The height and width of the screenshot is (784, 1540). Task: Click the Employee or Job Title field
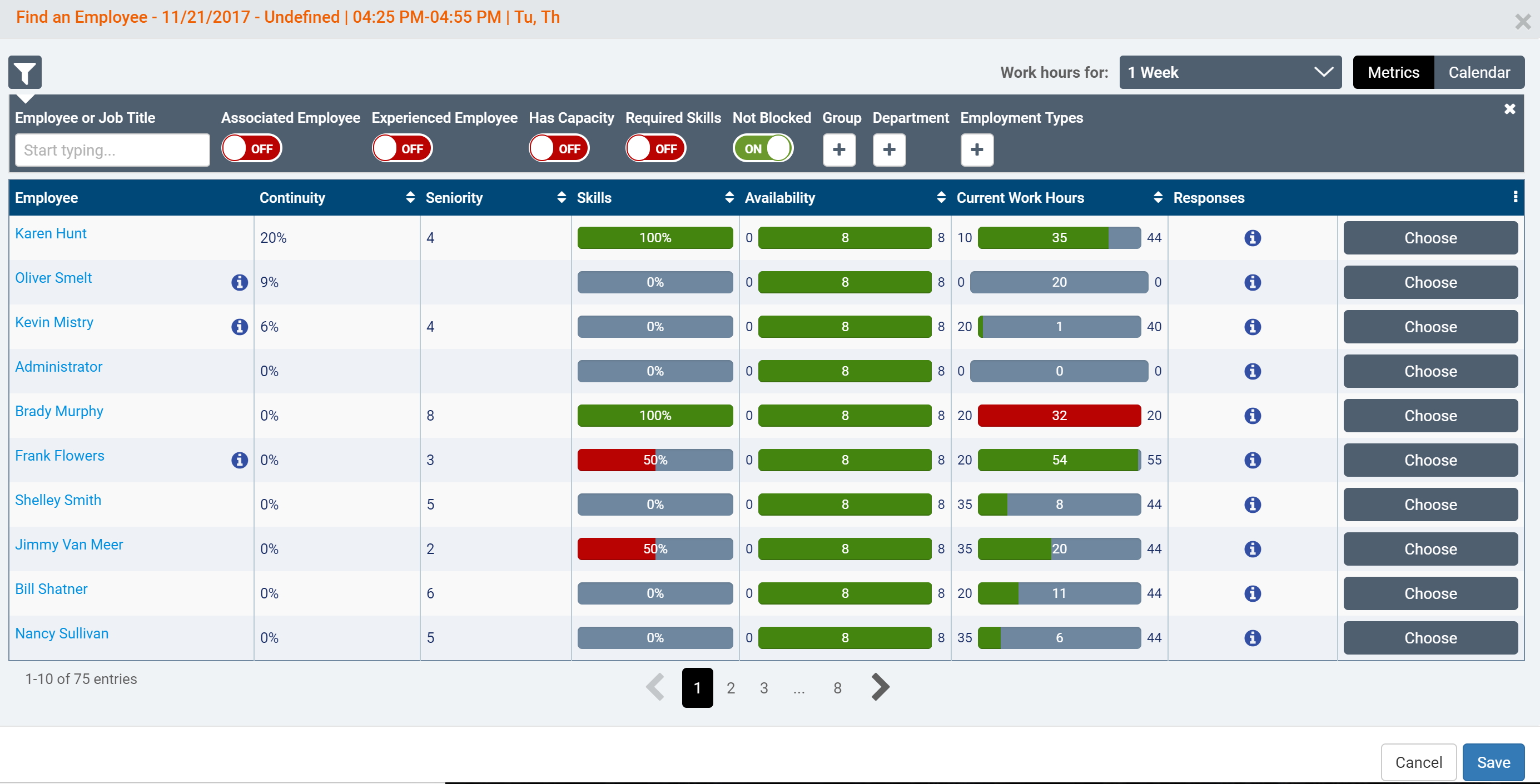pyautogui.click(x=112, y=150)
